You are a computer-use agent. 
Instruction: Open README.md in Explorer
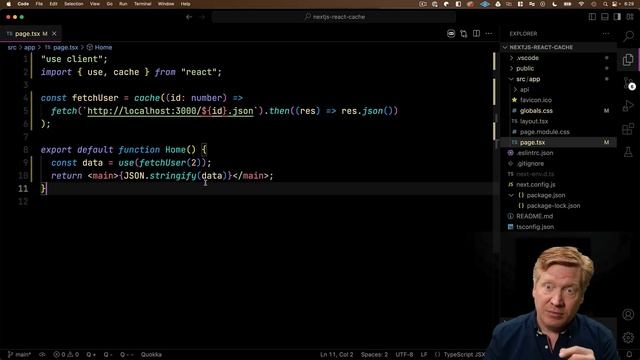[558, 216]
